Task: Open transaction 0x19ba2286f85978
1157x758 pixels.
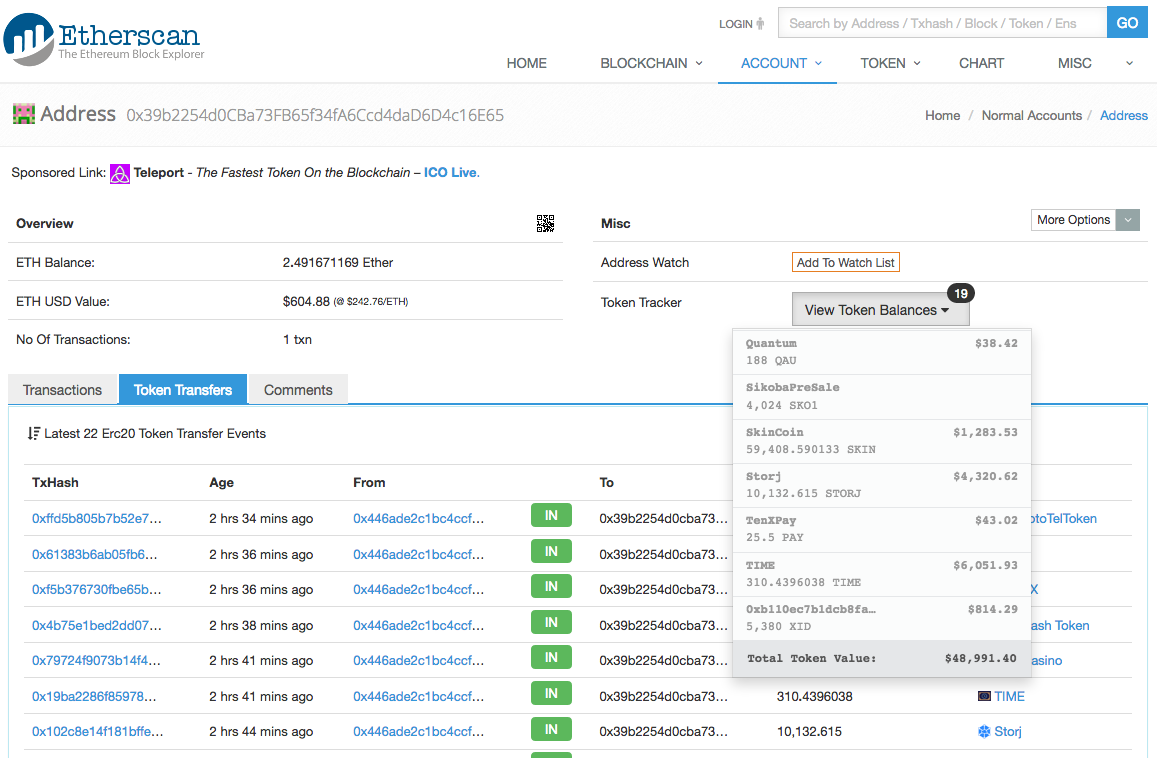Action: pyautogui.click(x=94, y=696)
